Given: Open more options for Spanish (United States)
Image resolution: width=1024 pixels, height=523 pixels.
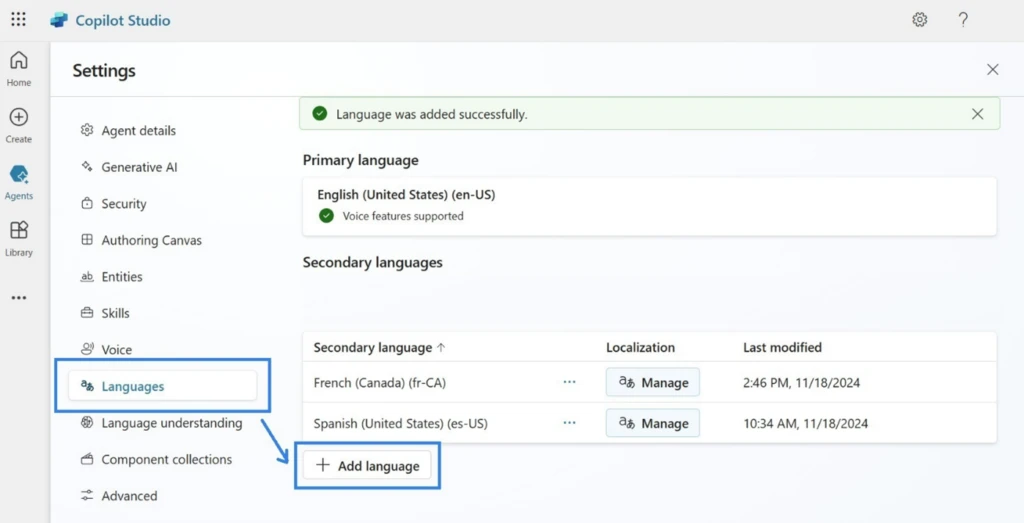Looking at the screenshot, I should 569,423.
